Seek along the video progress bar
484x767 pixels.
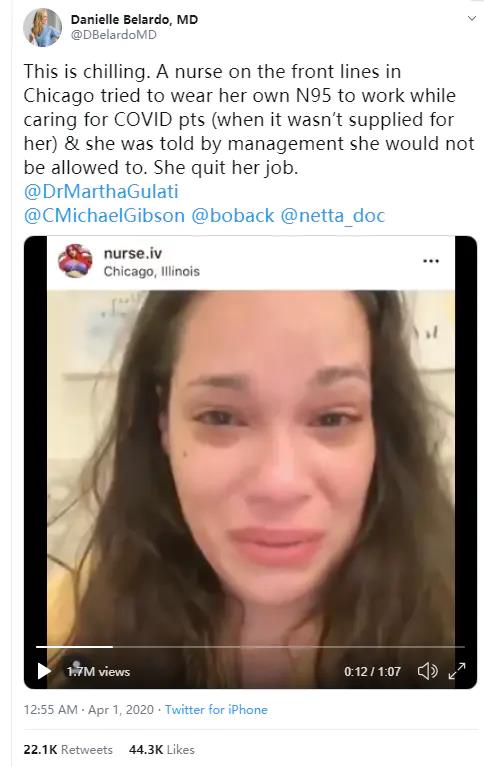click(250, 647)
